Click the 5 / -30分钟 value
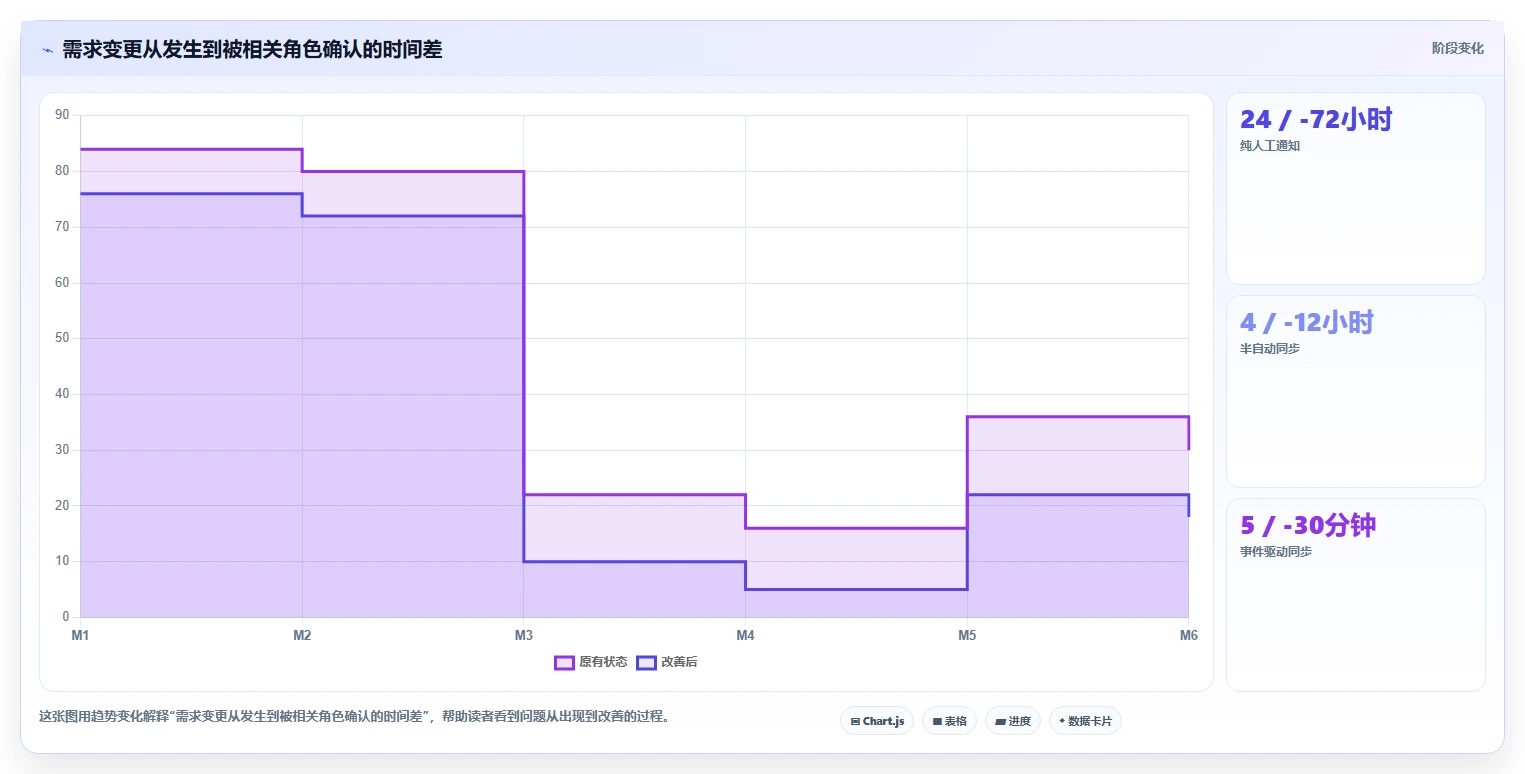This screenshot has width=1525, height=774. pyautogui.click(x=1309, y=525)
